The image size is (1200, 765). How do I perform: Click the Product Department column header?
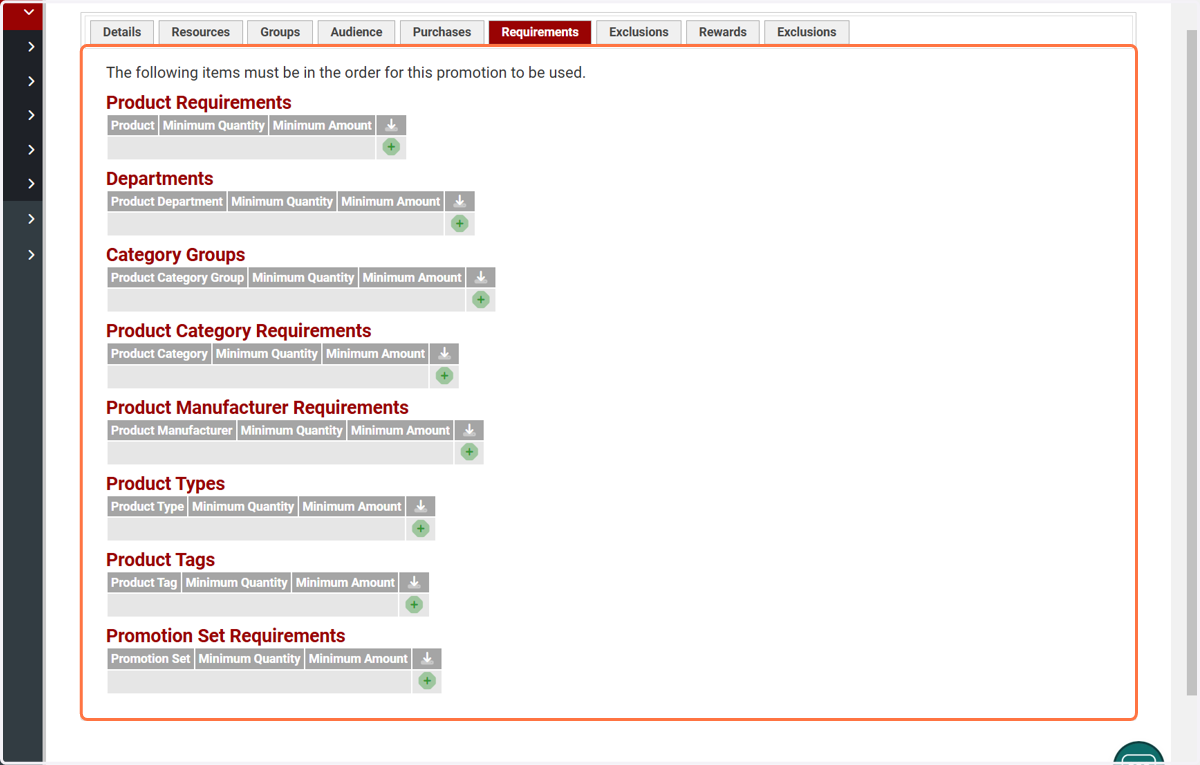[x=167, y=201]
